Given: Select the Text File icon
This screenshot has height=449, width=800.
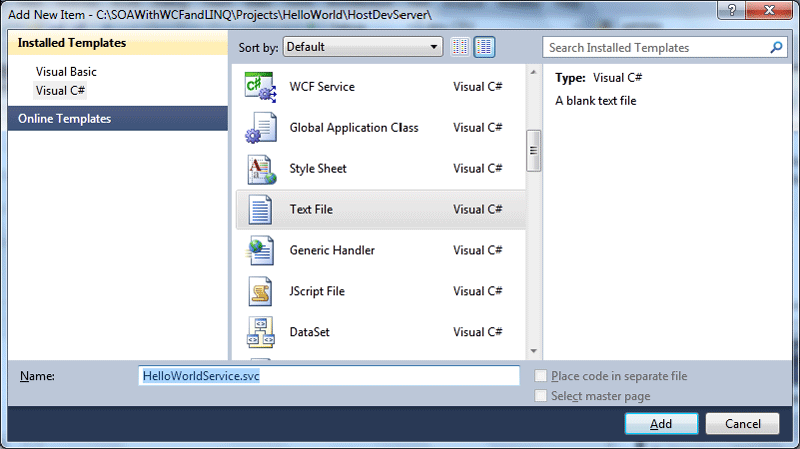Looking at the screenshot, I should pos(260,210).
